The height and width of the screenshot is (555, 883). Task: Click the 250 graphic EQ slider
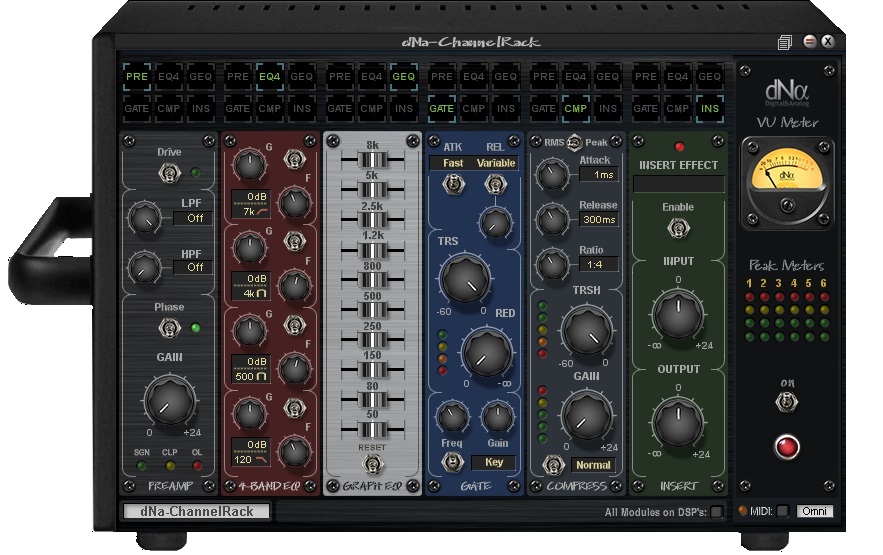click(372, 340)
